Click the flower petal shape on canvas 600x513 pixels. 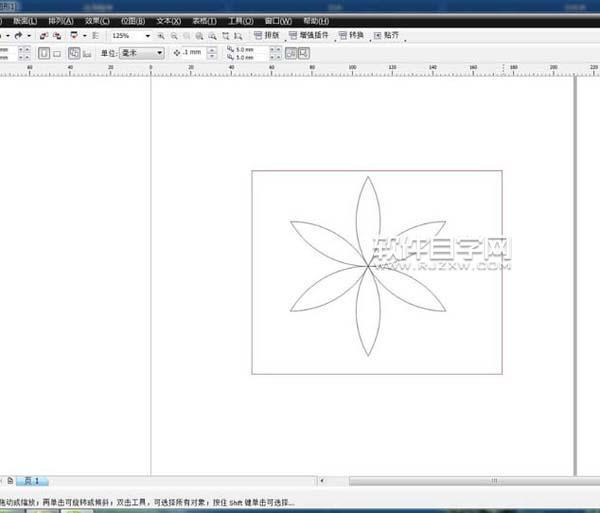367,216
